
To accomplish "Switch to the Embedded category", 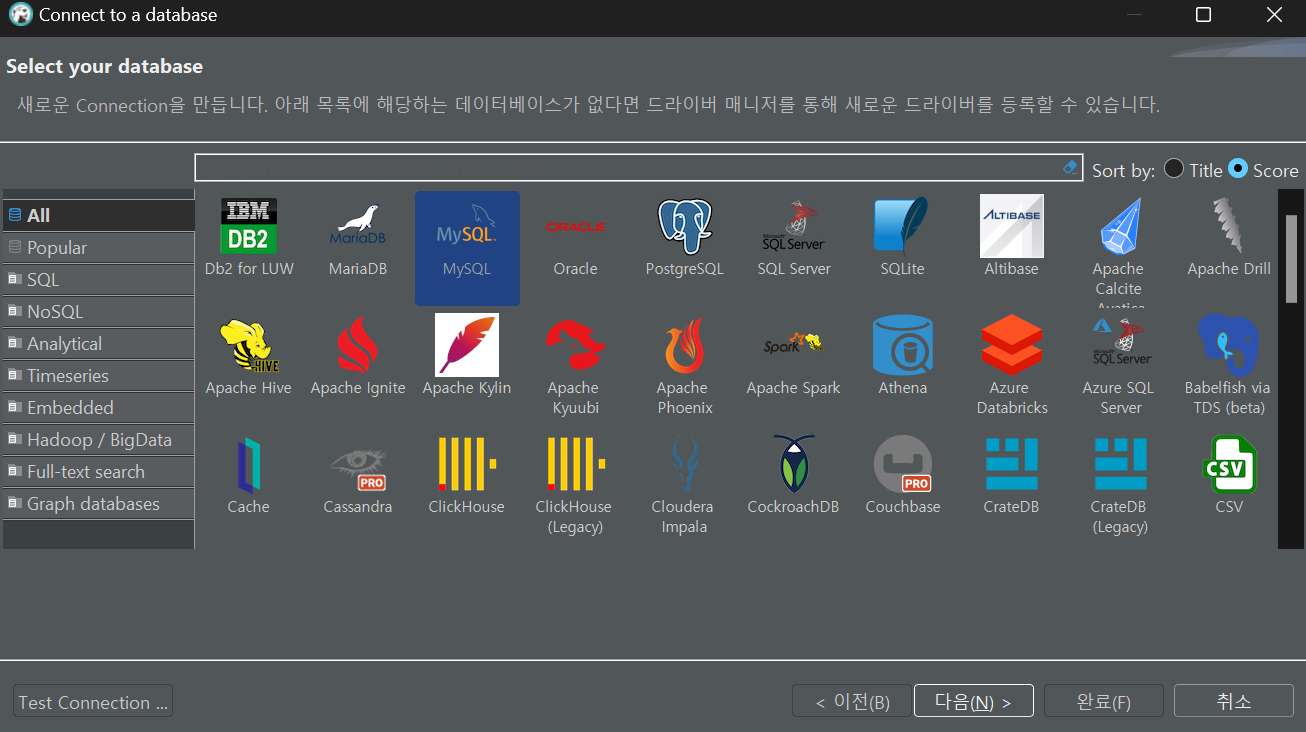I will tap(99, 407).
